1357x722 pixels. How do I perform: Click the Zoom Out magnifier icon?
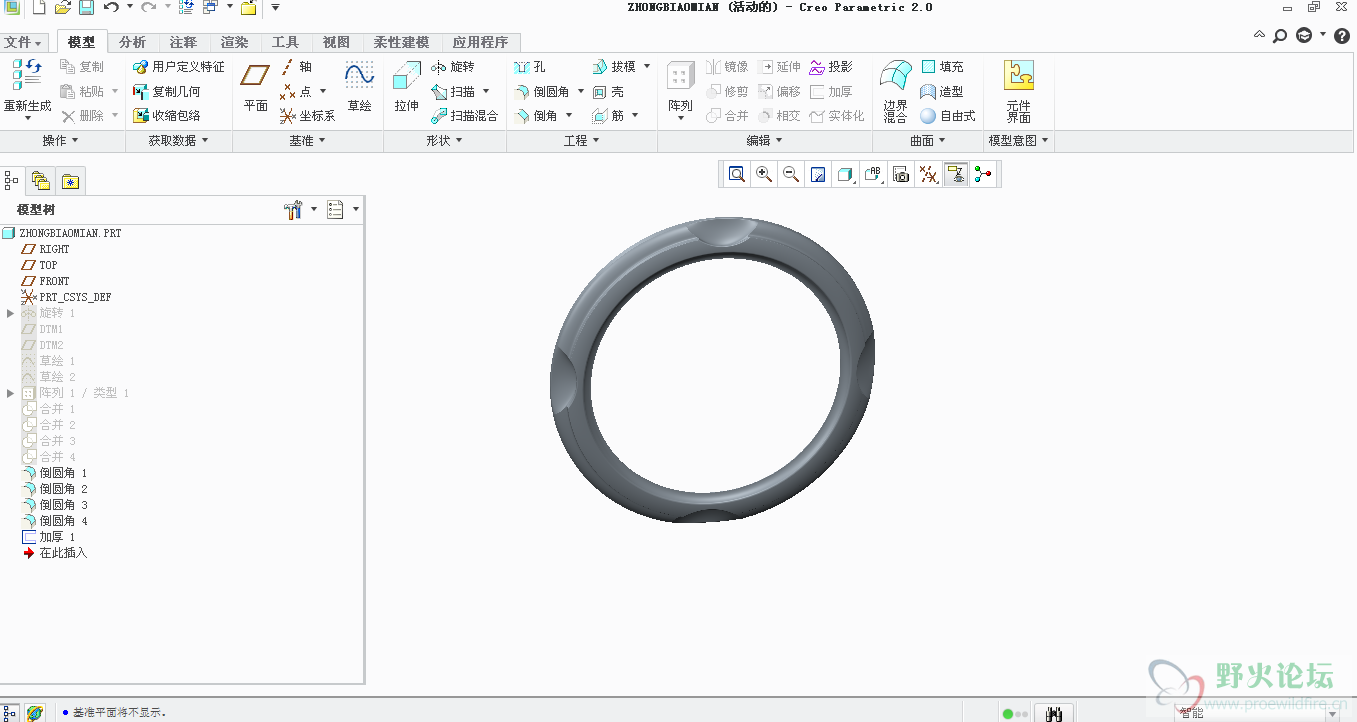point(791,175)
